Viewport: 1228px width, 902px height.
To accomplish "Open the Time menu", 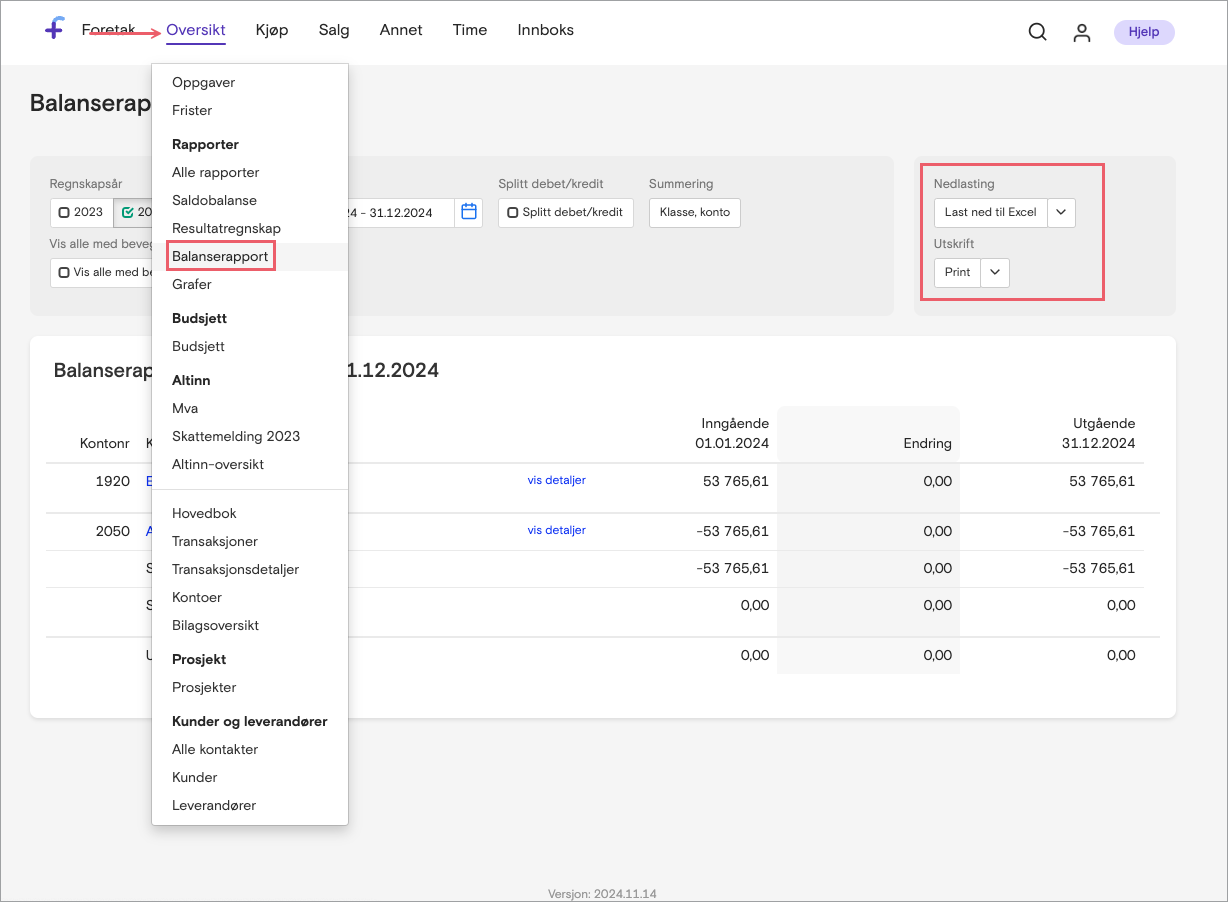I will [x=470, y=30].
